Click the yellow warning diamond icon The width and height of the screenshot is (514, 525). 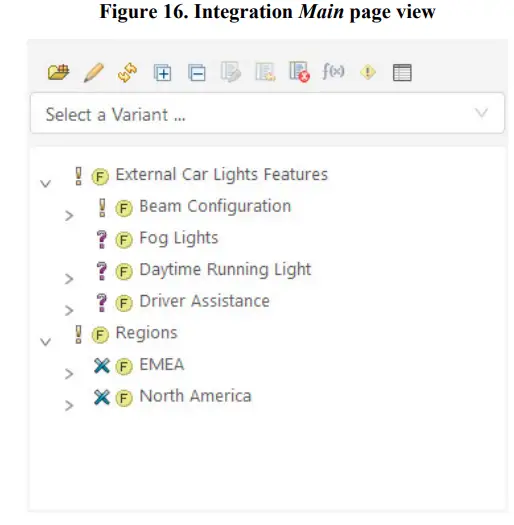[x=368, y=72]
